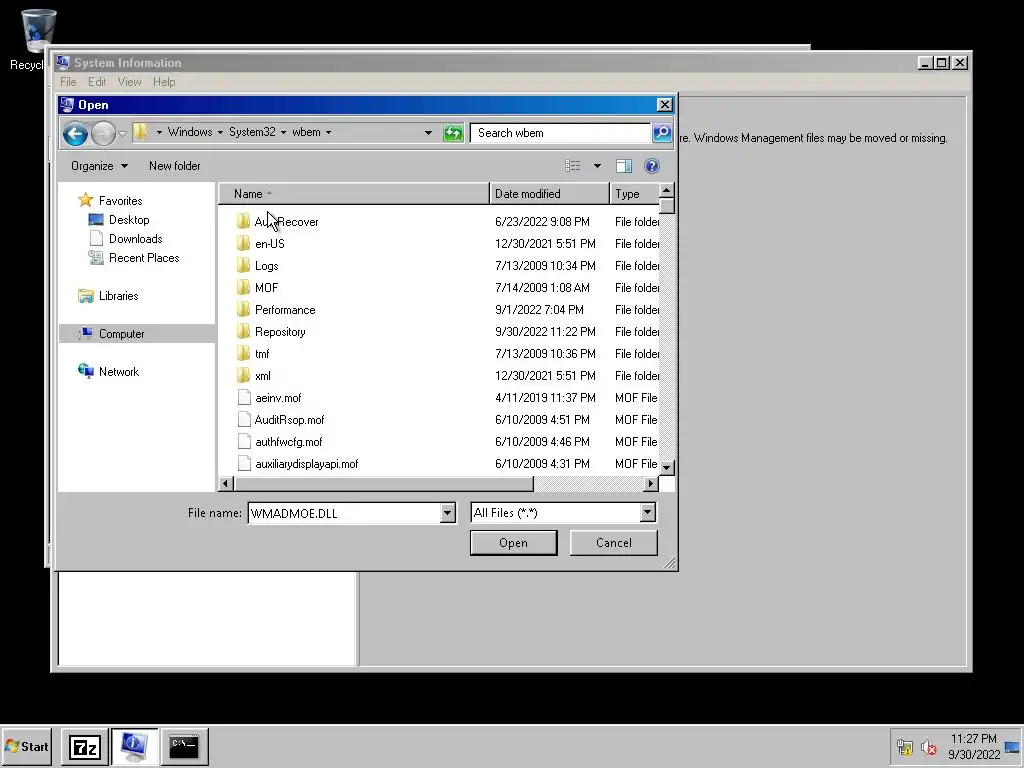Open the Organize dropdown menu
Image resolution: width=1024 pixels, height=768 pixels.
tap(99, 166)
